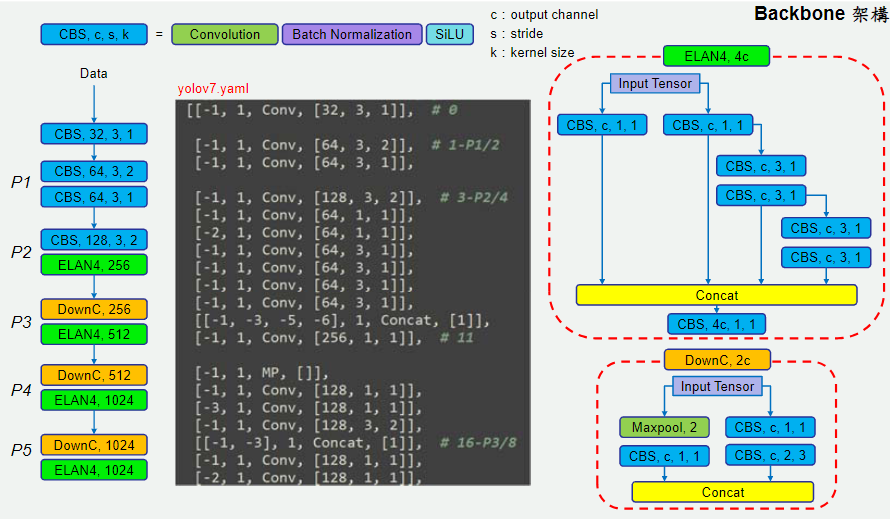Screen dimensions: 890x519
Task: Click the green Convolution legend box
Action: 225,34
